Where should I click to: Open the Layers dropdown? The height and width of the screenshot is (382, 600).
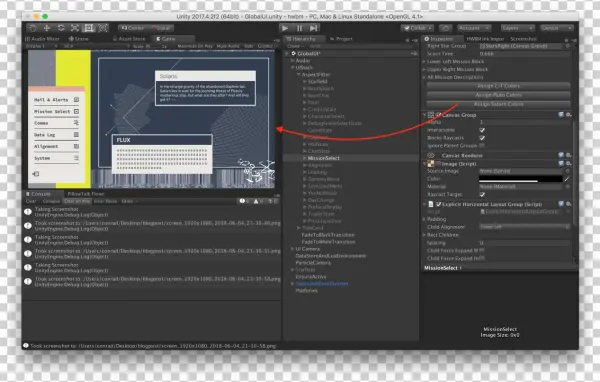coord(517,28)
